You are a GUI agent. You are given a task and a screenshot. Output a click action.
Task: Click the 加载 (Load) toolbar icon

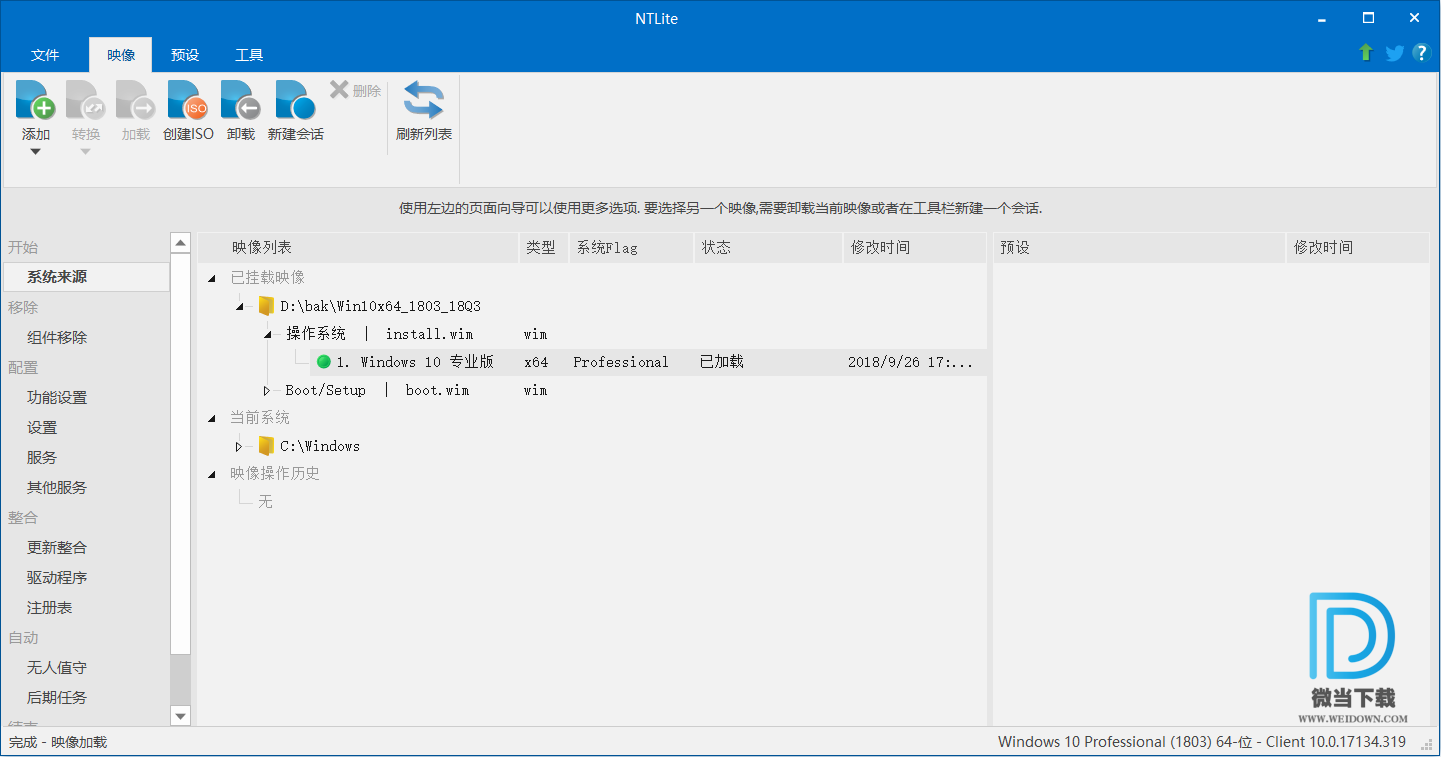coord(135,101)
